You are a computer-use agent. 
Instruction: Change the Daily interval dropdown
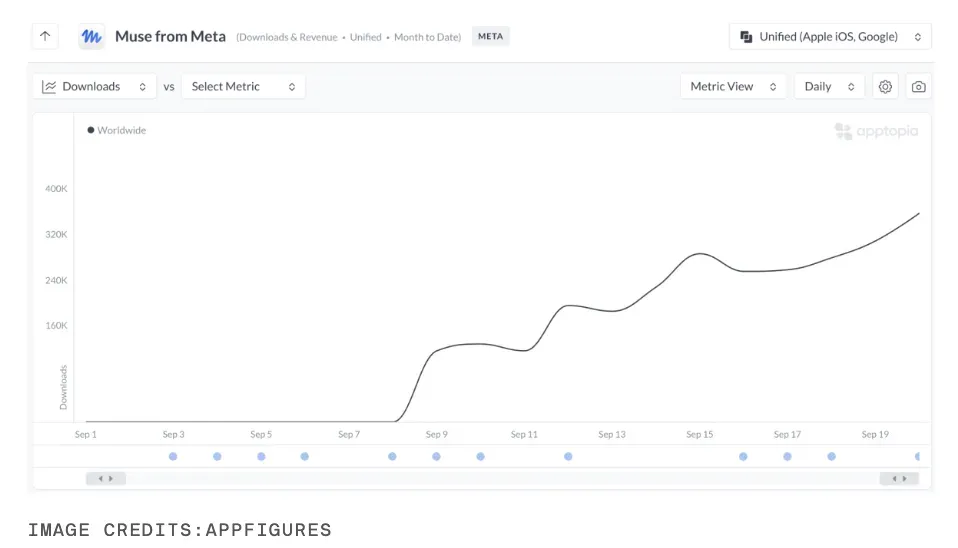[x=829, y=87]
